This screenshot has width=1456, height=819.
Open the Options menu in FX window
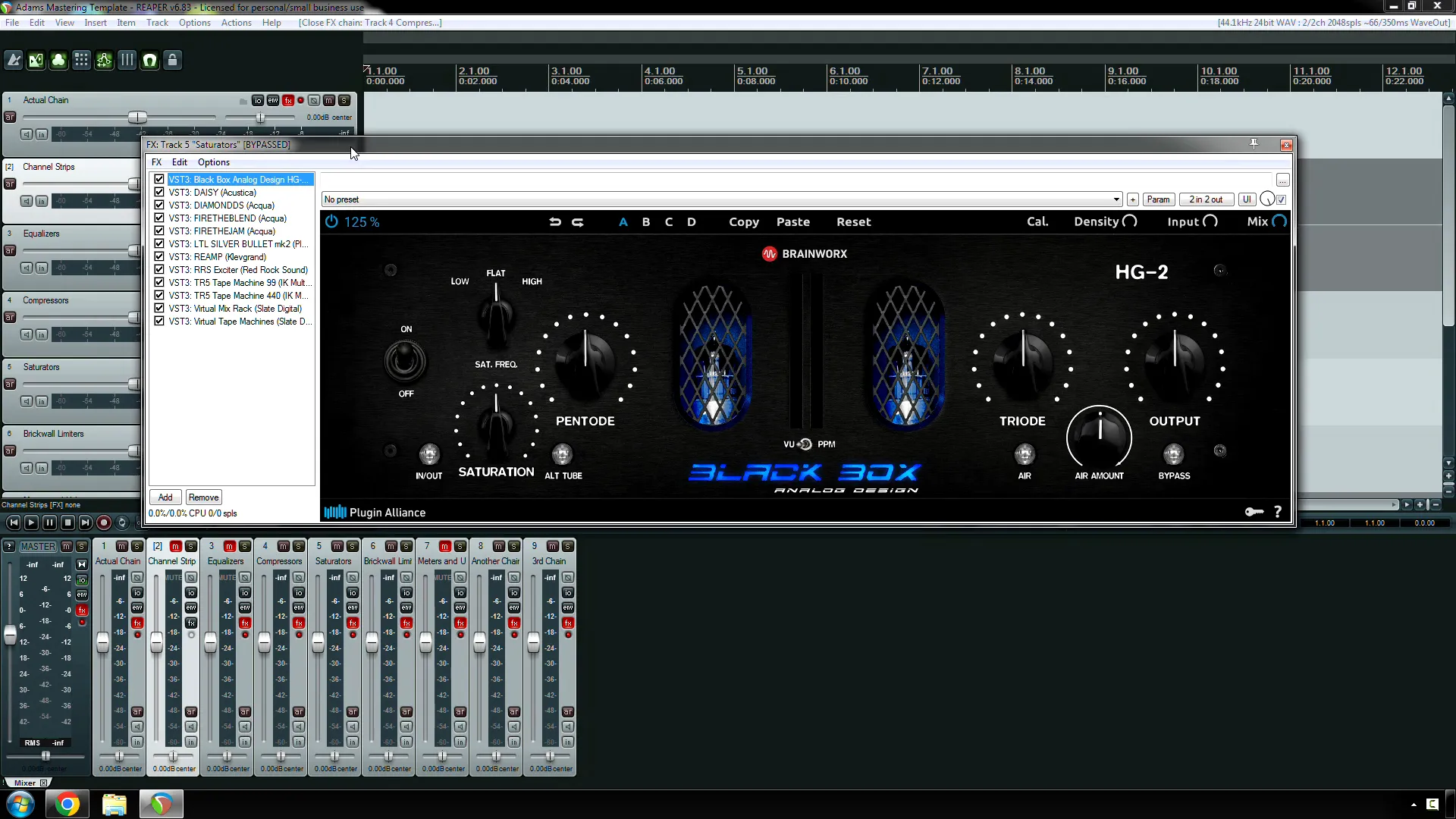coord(214,162)
